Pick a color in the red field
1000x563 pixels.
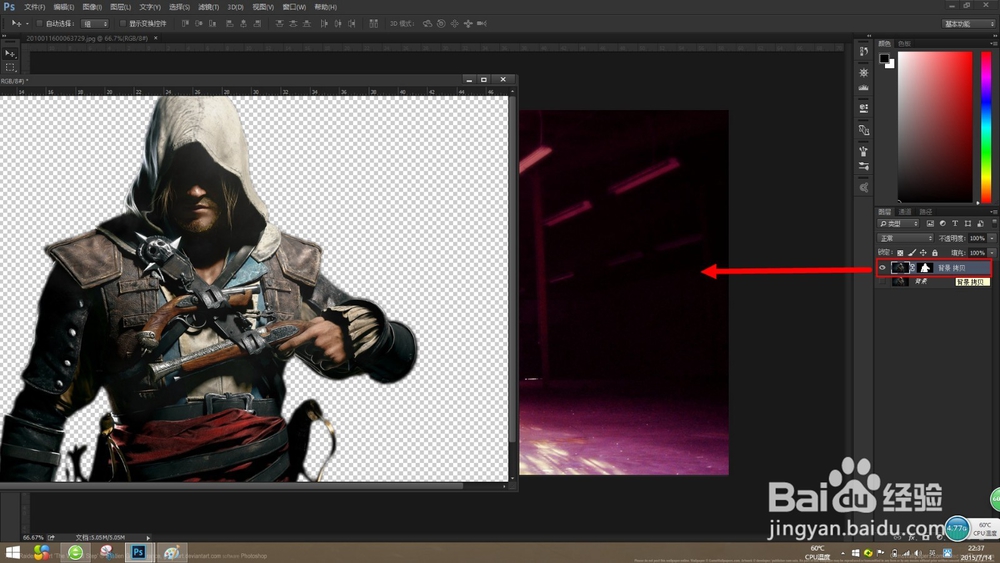(935, 127)
